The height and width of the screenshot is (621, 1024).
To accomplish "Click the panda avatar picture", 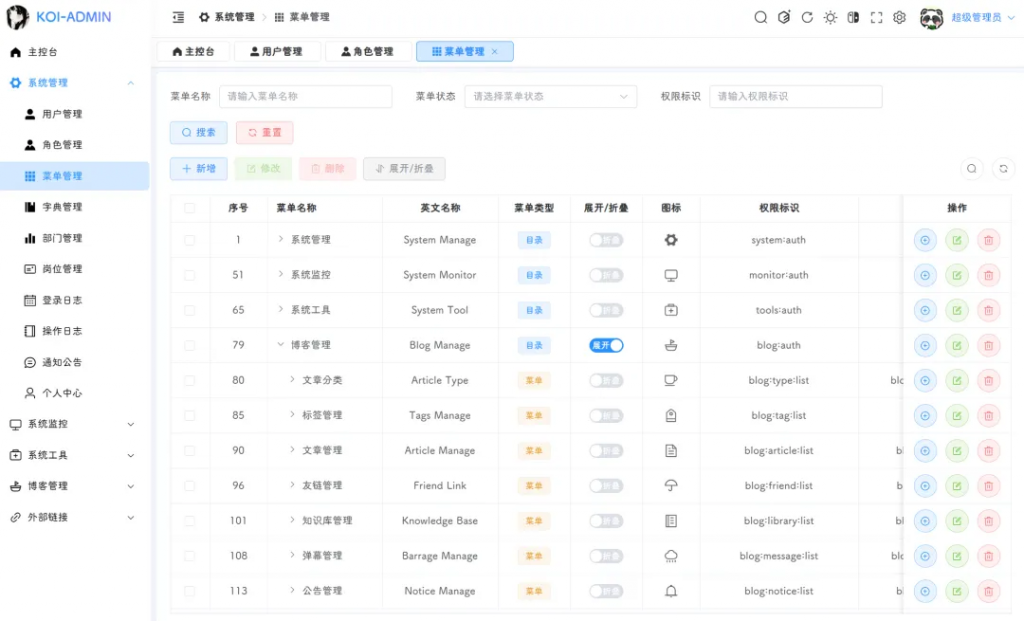I will (931, 18).
